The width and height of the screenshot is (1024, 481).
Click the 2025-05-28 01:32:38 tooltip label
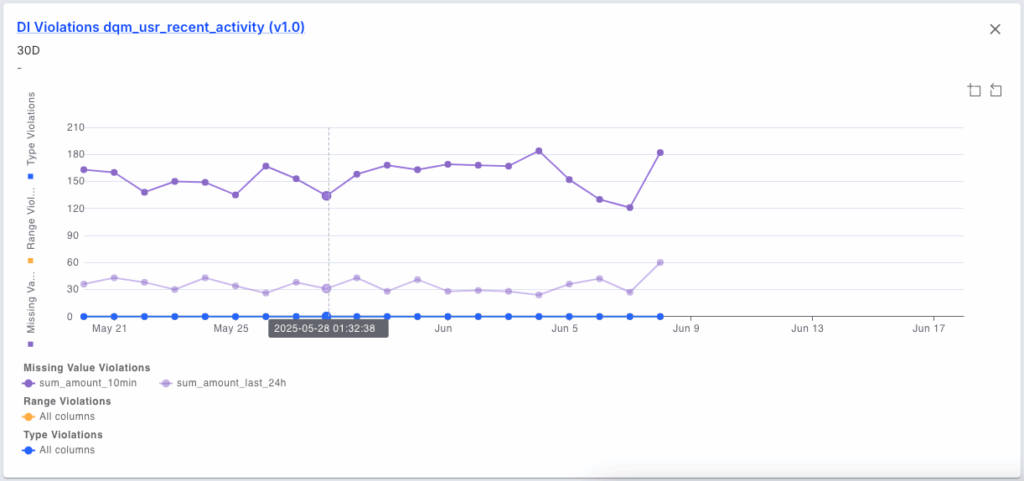pyautogui.click(x=328, y=329)
